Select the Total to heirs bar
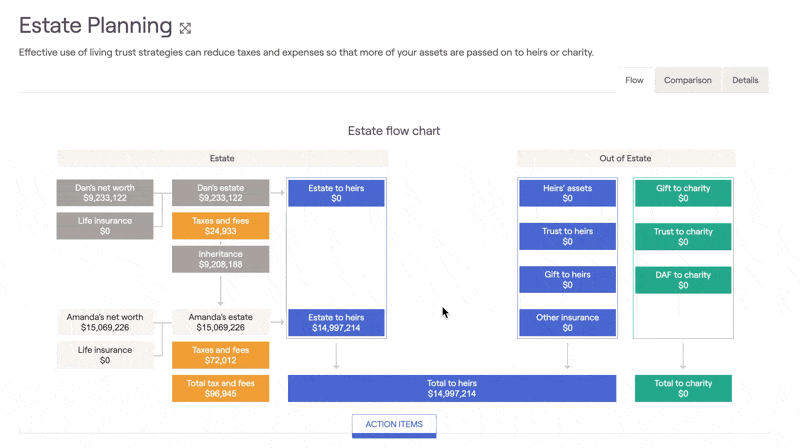 452,388
